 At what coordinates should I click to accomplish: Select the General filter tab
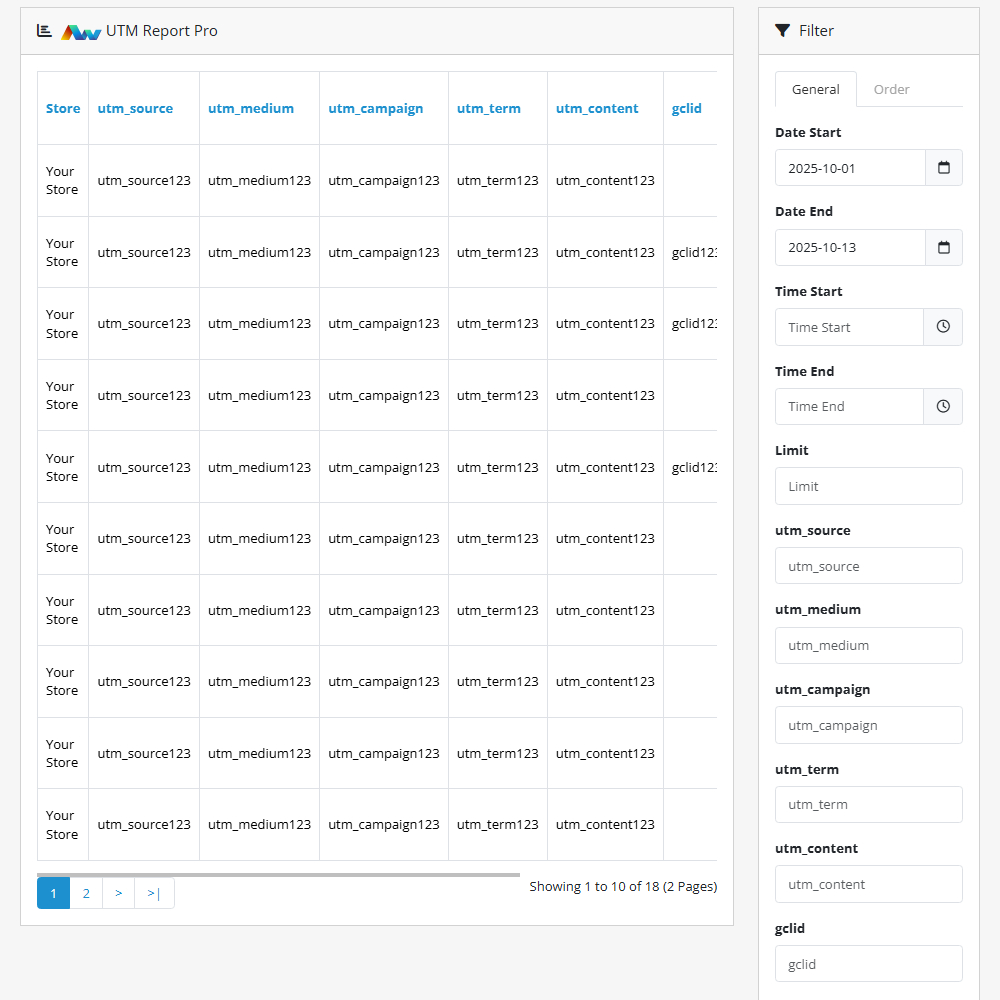(815, 89)
